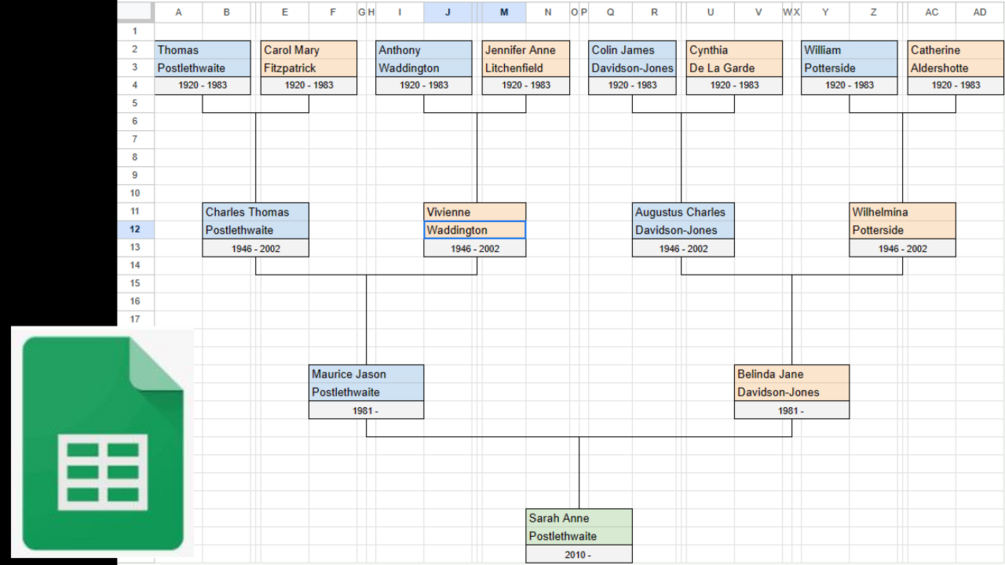Click the "2010 -" date cell

pos(579,555)
